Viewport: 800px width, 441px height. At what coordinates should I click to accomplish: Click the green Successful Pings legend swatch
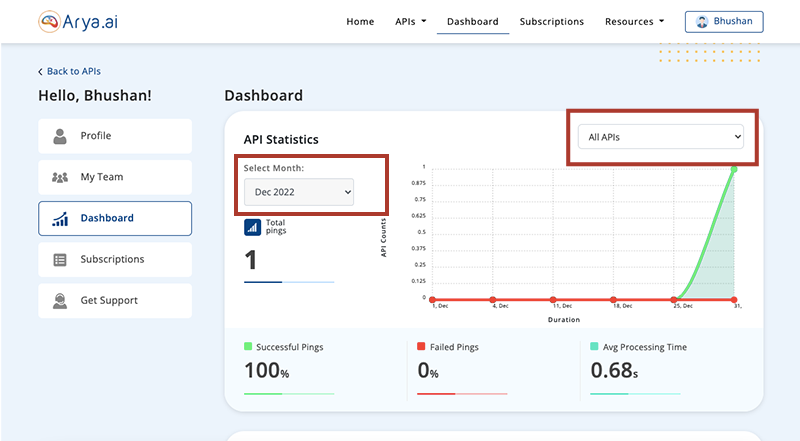[x=248, y=347]
